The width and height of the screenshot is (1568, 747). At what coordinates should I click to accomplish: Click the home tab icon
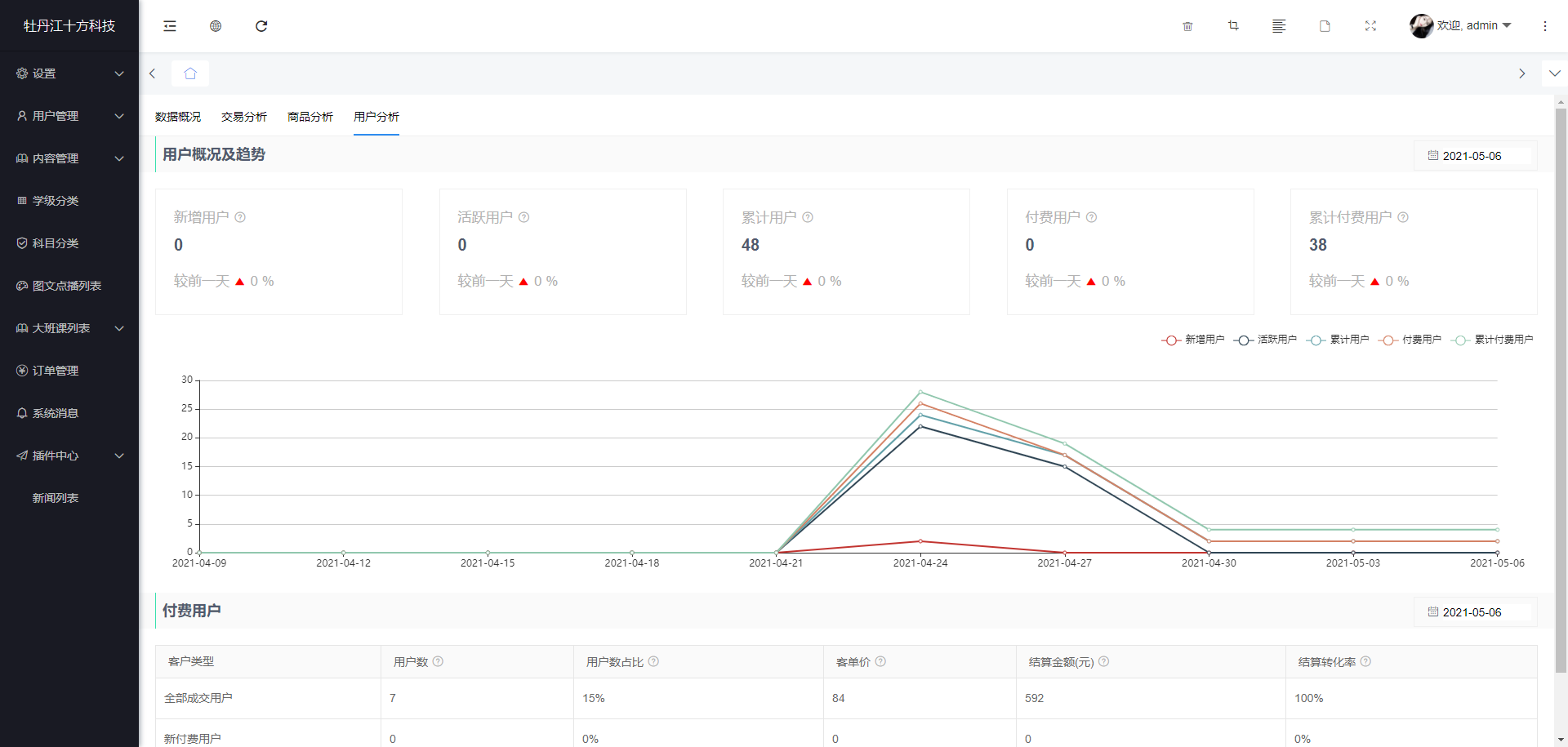point(190,73)
